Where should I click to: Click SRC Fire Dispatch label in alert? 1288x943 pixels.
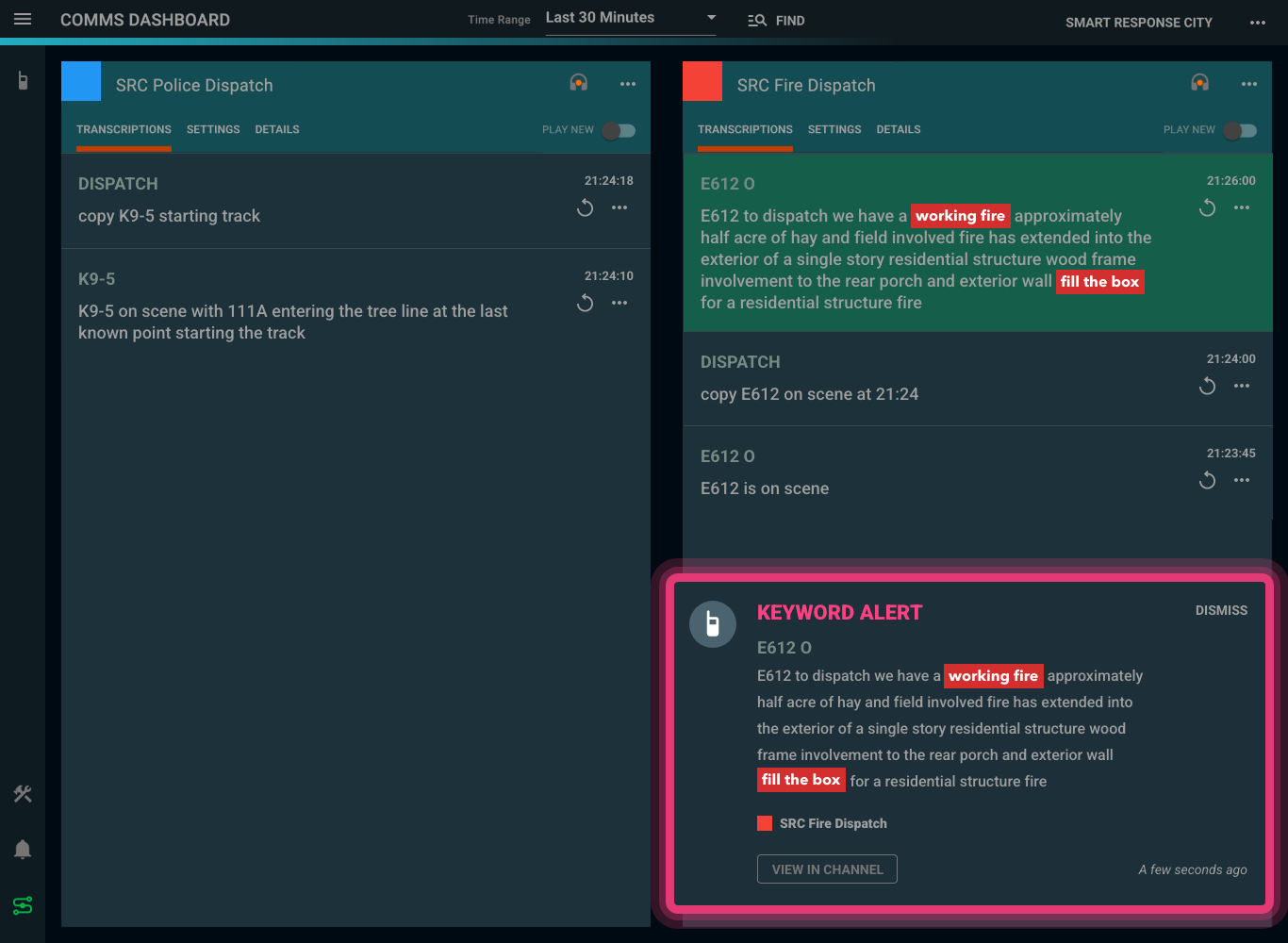tap(834, 823)
